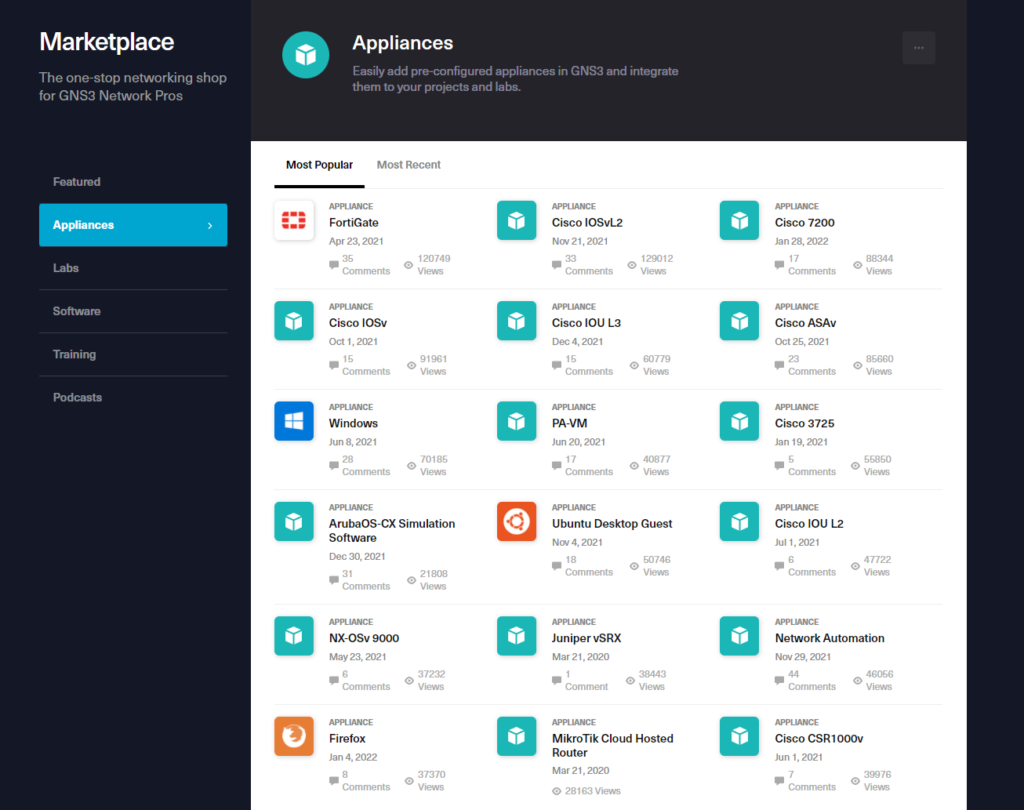The image size is (1024, 810).
Task: Click the PA-VM appliance cube icon
Action: tap(516, 421)
